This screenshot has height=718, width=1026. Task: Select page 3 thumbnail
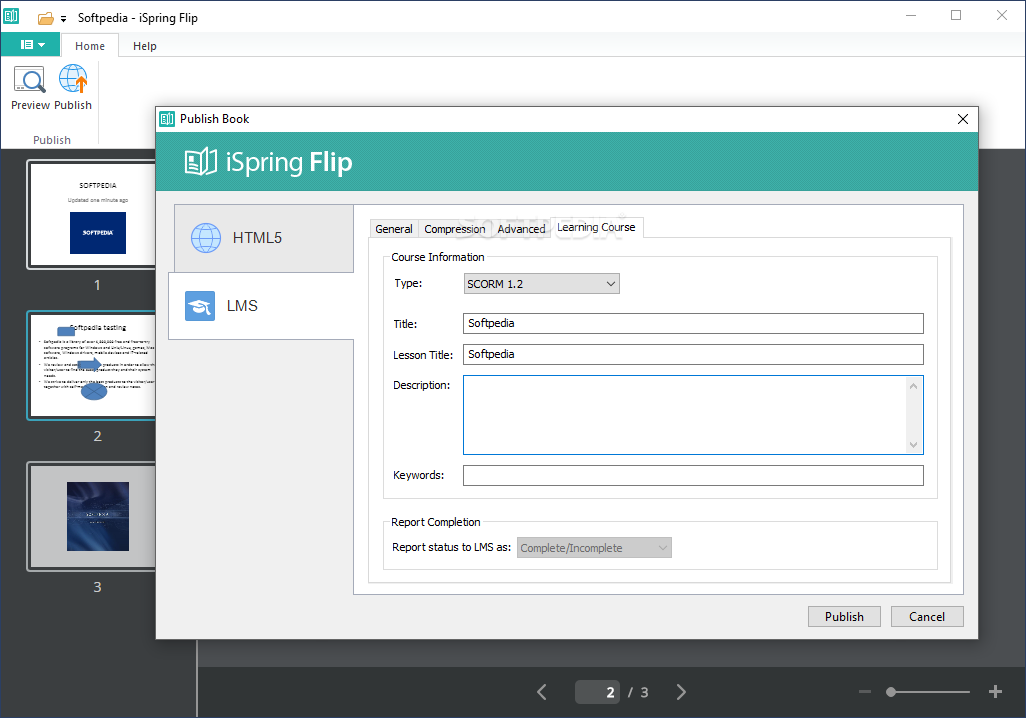(x=92, y=516)
